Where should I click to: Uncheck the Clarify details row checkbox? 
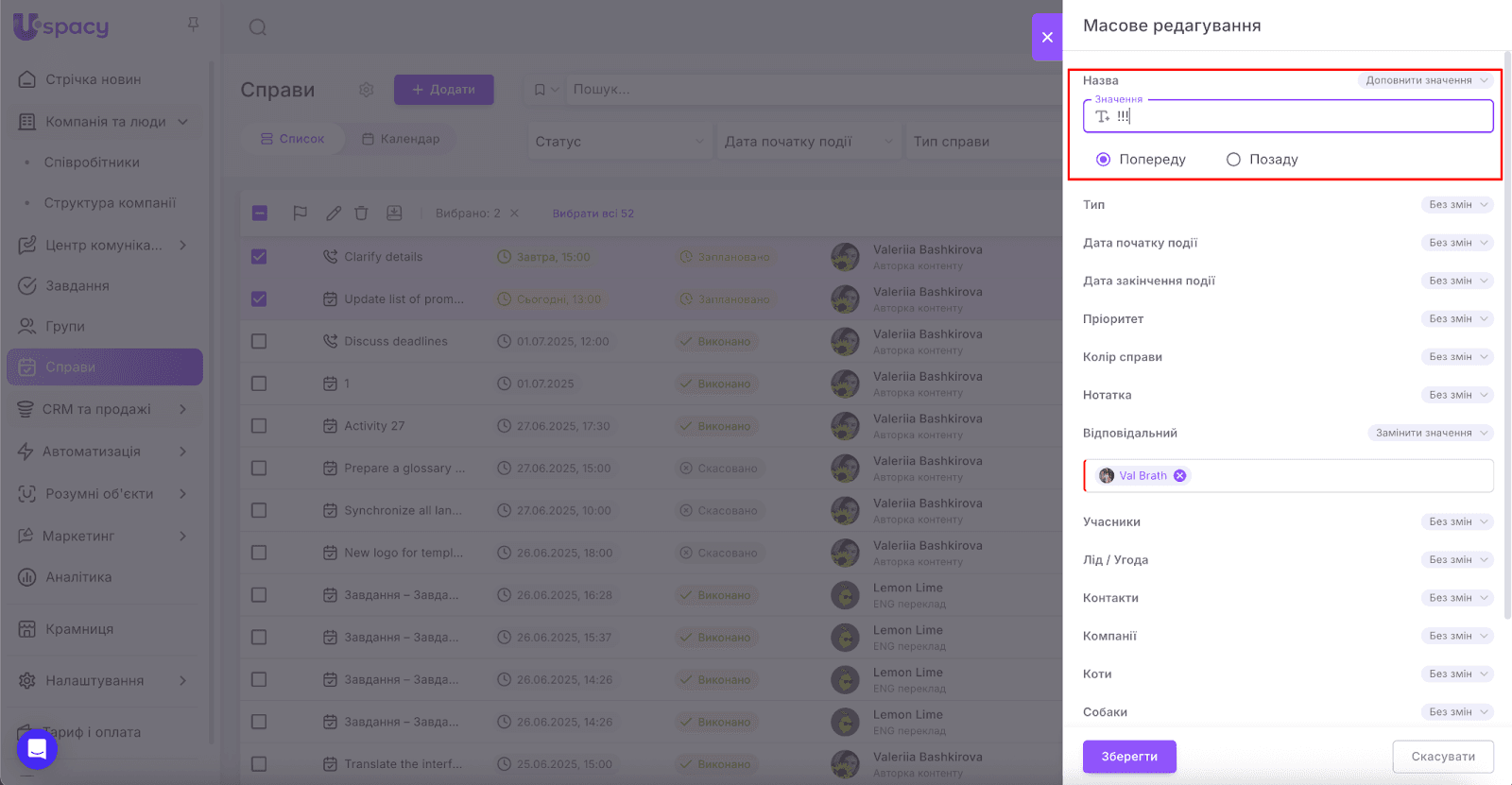tap(259, 257)
